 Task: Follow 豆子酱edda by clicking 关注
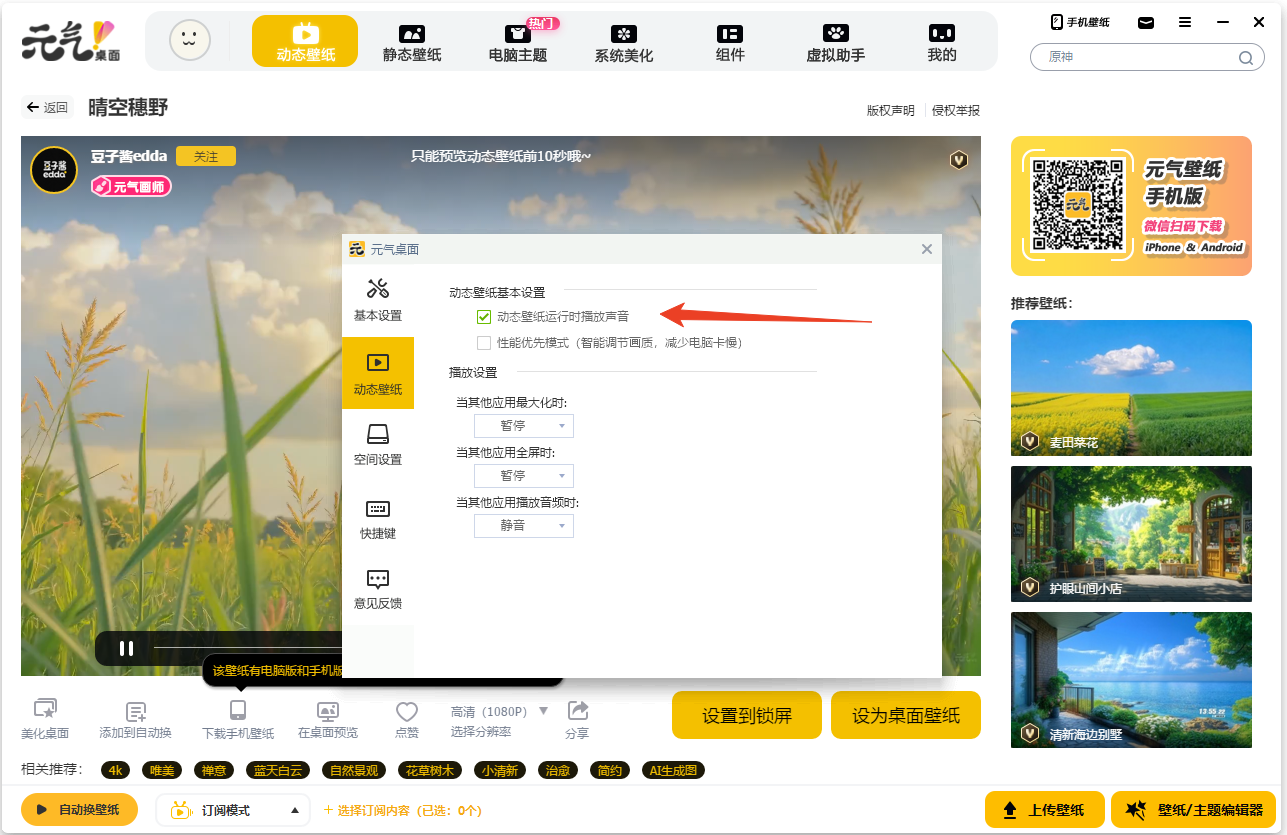[205, 156]
